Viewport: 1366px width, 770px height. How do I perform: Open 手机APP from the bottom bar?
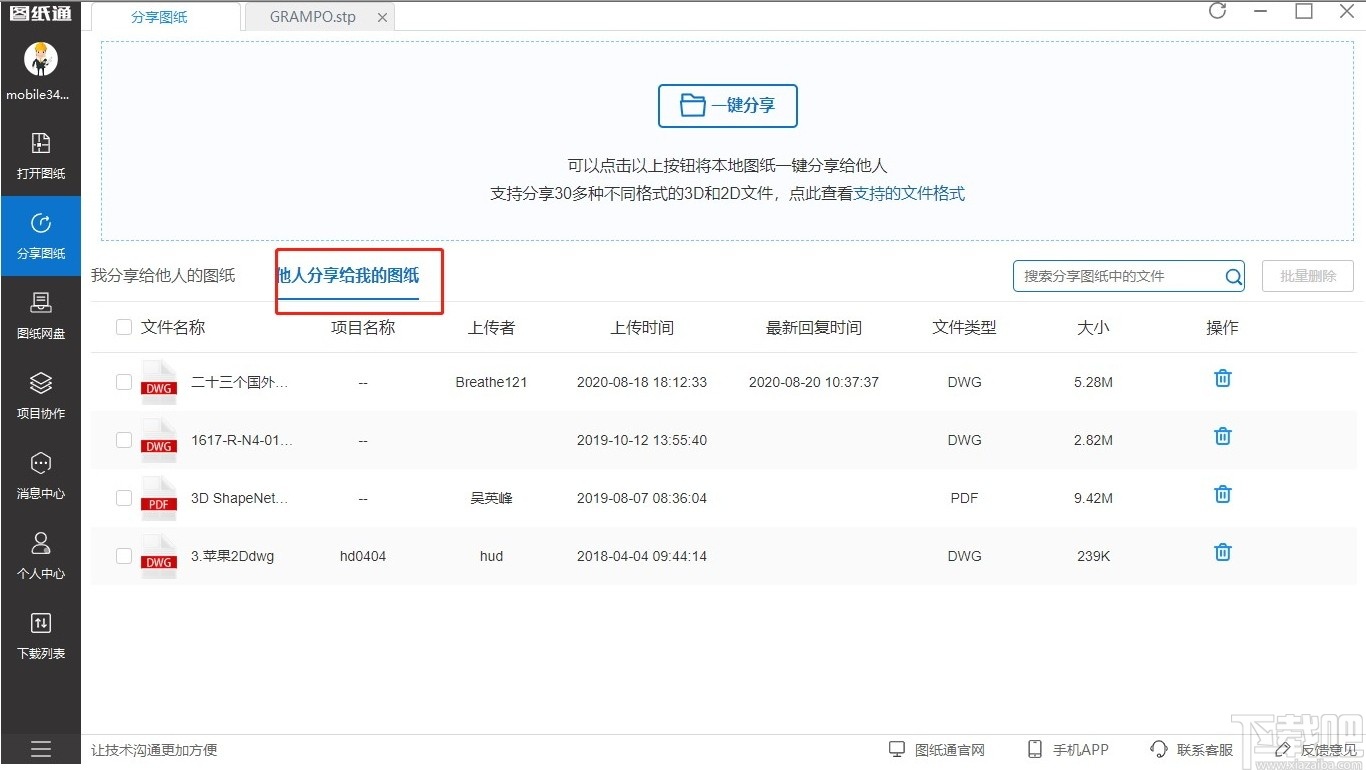point(1068,749)
